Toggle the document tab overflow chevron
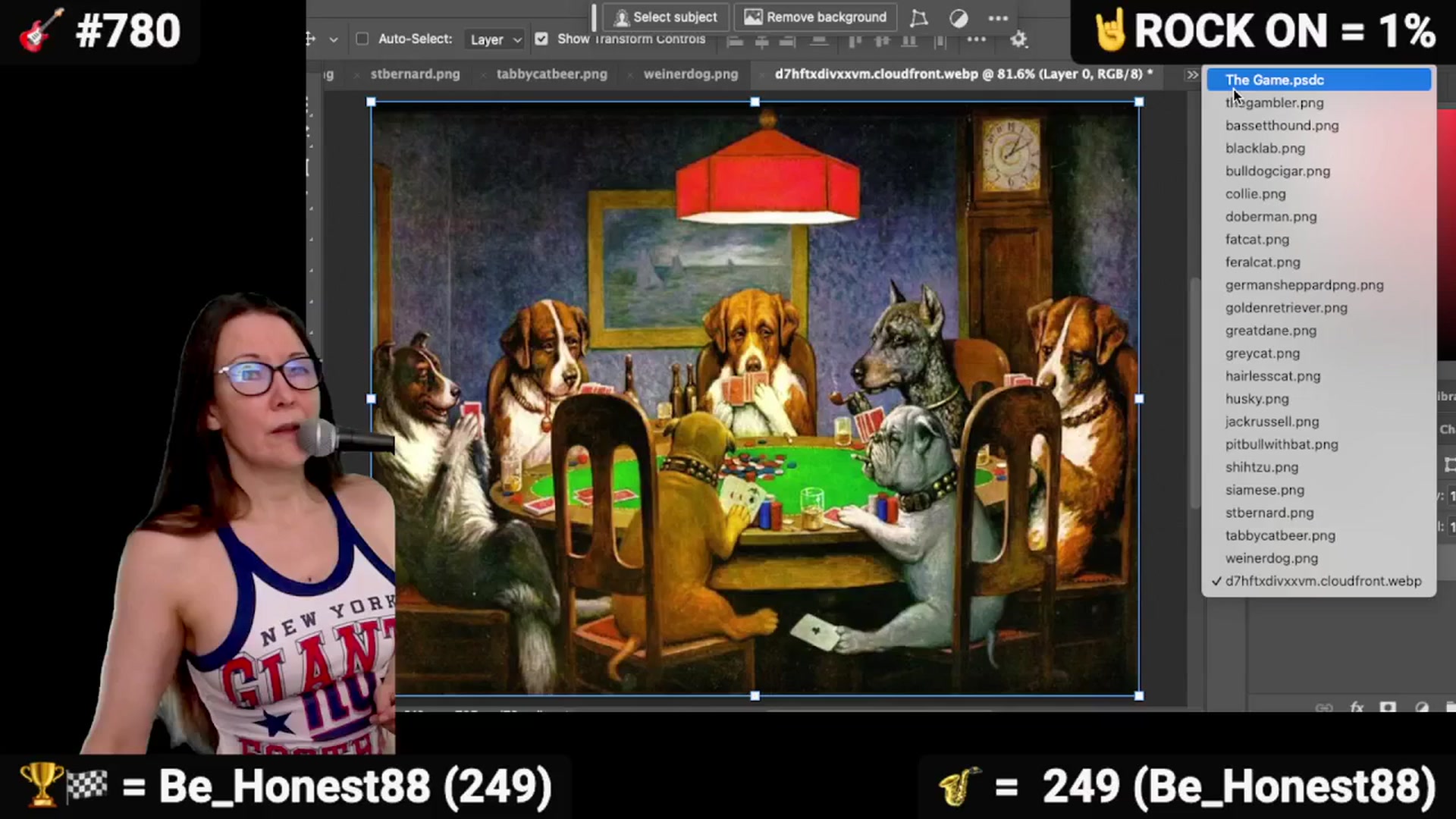The width and height of the screenshot is (1456, 819). [1192, 75]
